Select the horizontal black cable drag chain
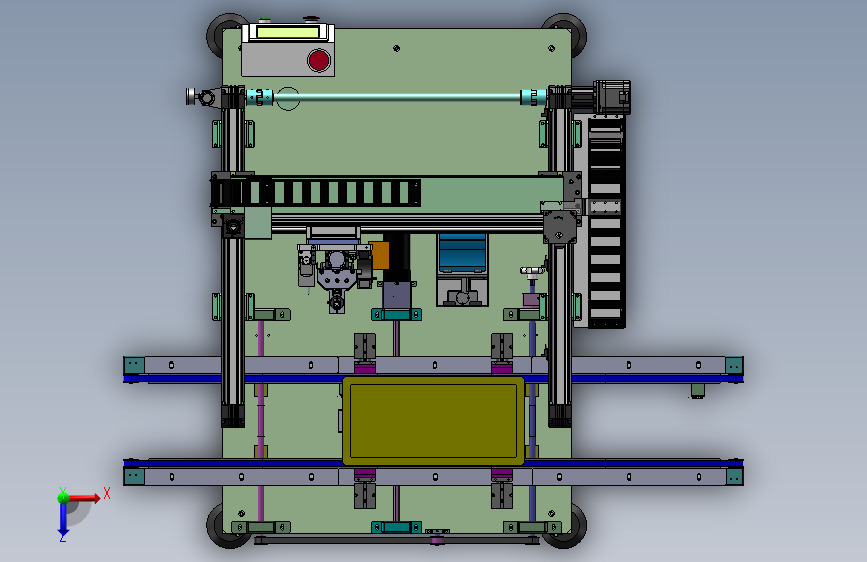 (x=316, y=192)
